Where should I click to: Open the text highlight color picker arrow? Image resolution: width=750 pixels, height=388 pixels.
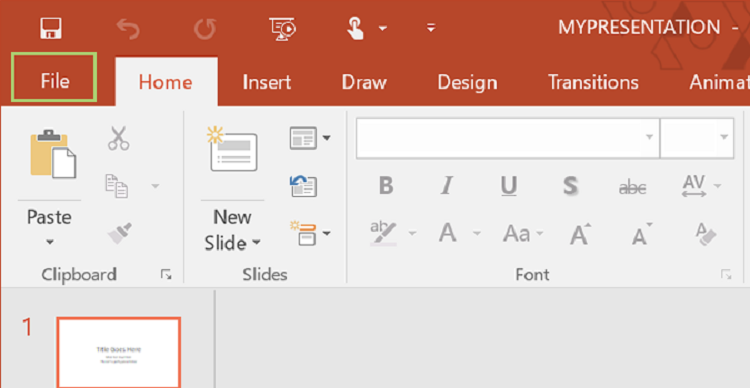click(x=412, y=234)
